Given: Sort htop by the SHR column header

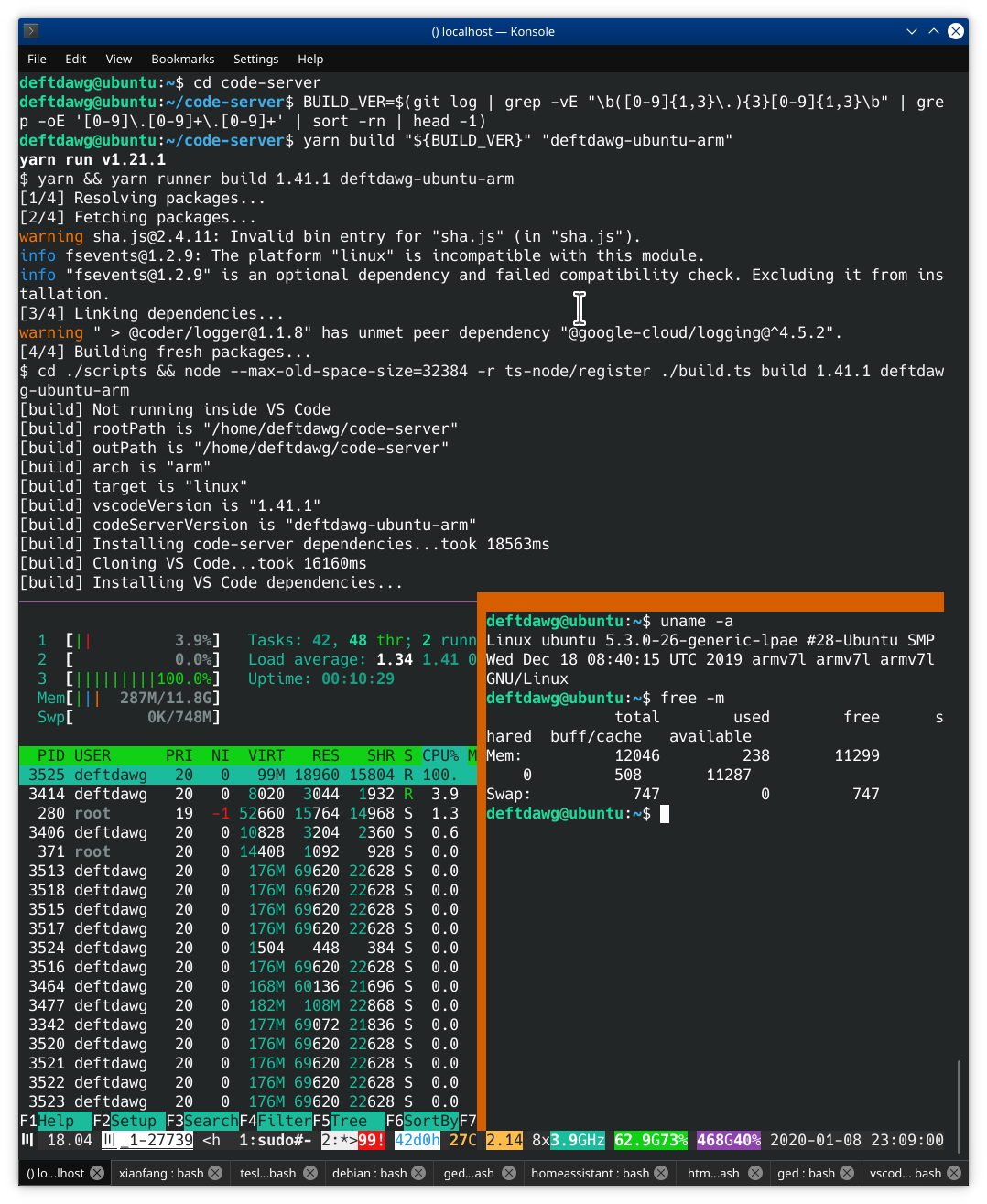Looking at the screenshot, I should point(381,755).
